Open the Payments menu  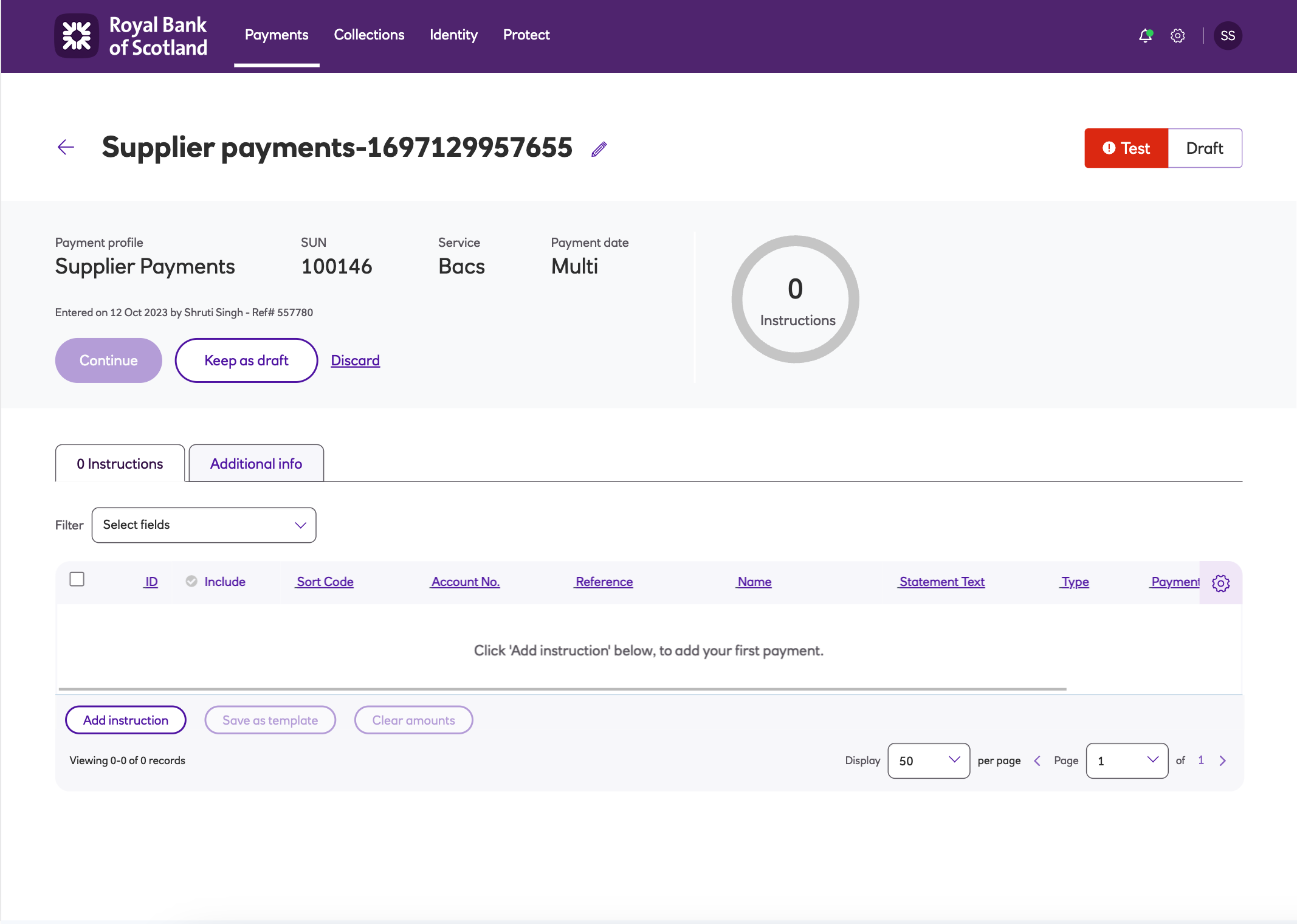point(277,35)
